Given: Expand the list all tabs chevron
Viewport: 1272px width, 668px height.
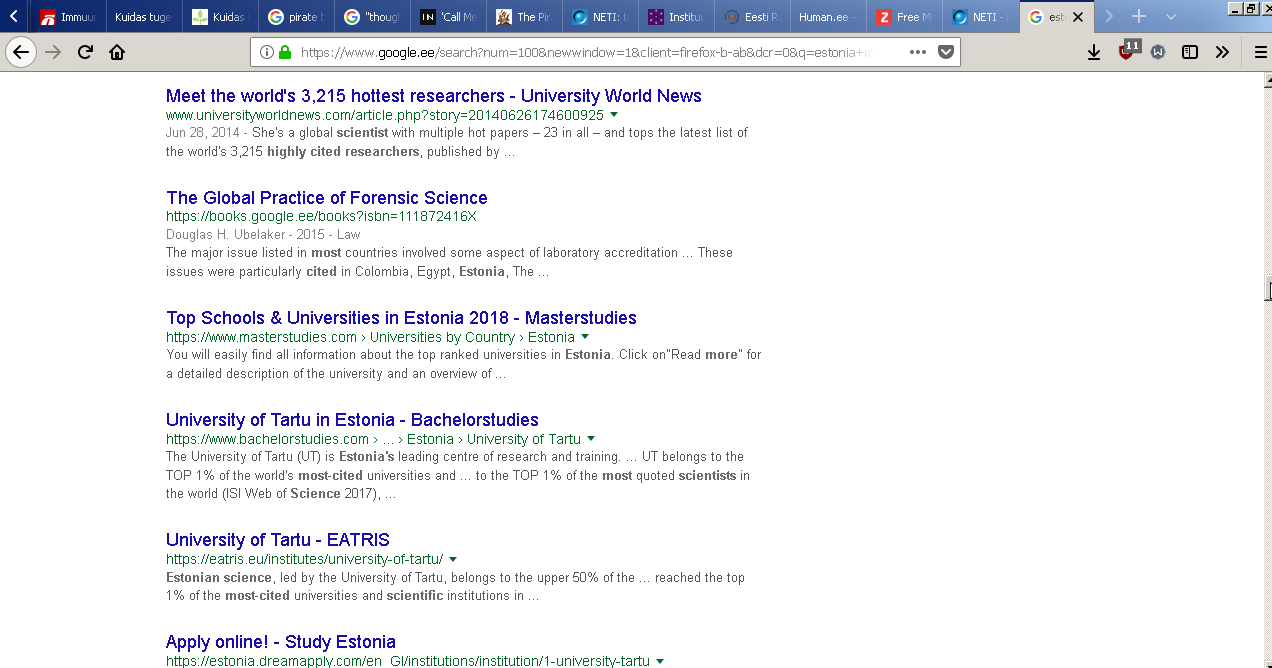Looking at the screenshot, I should click(x=1171, y=17).
